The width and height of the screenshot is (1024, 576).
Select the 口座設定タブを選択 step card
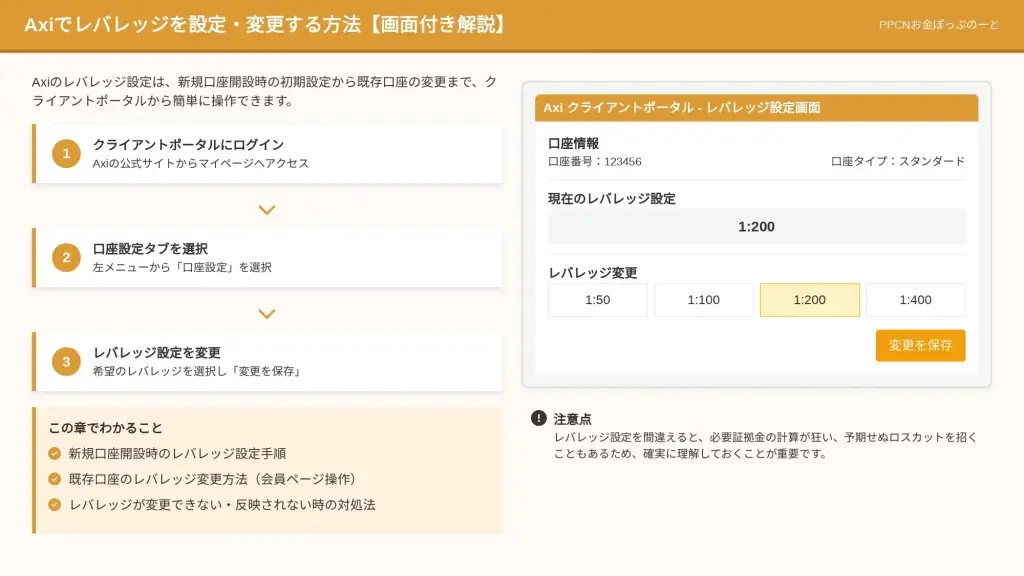(x=268, y=258)
